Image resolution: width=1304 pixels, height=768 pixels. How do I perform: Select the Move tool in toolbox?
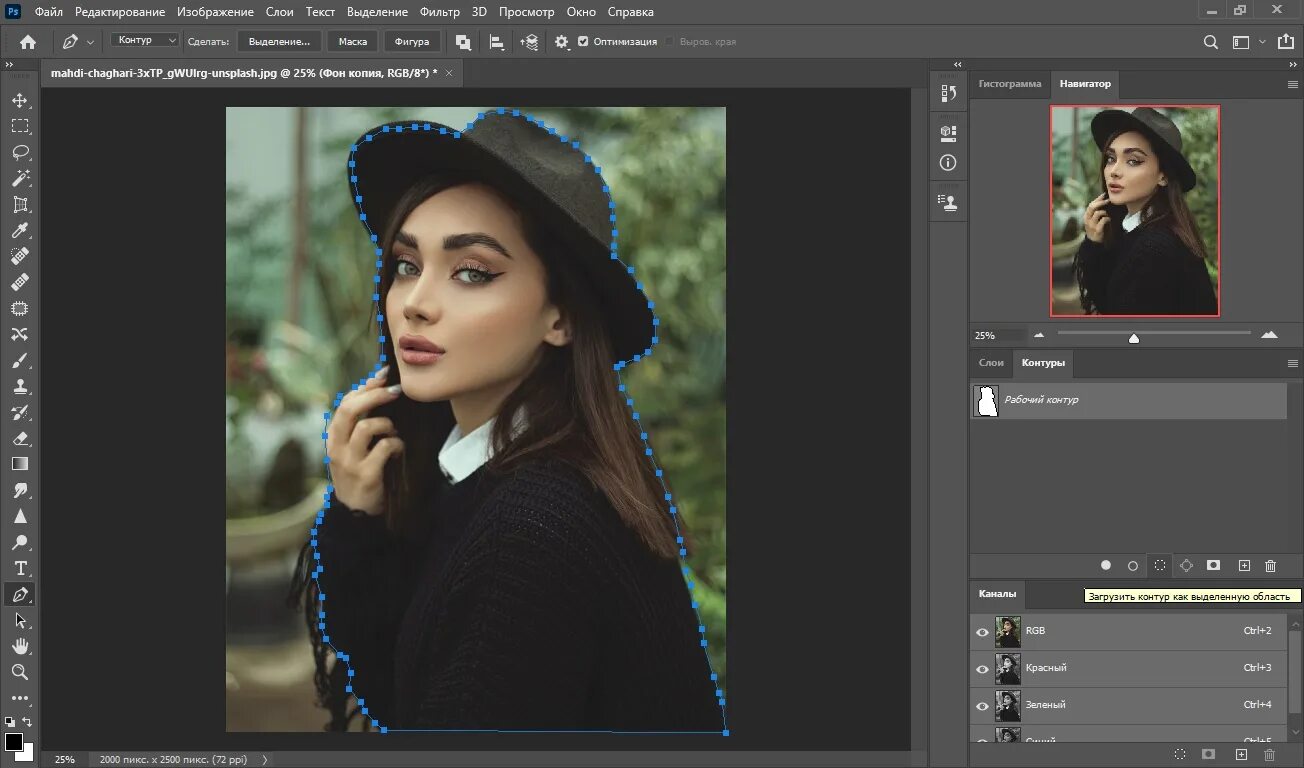click(x=20, y=101)
